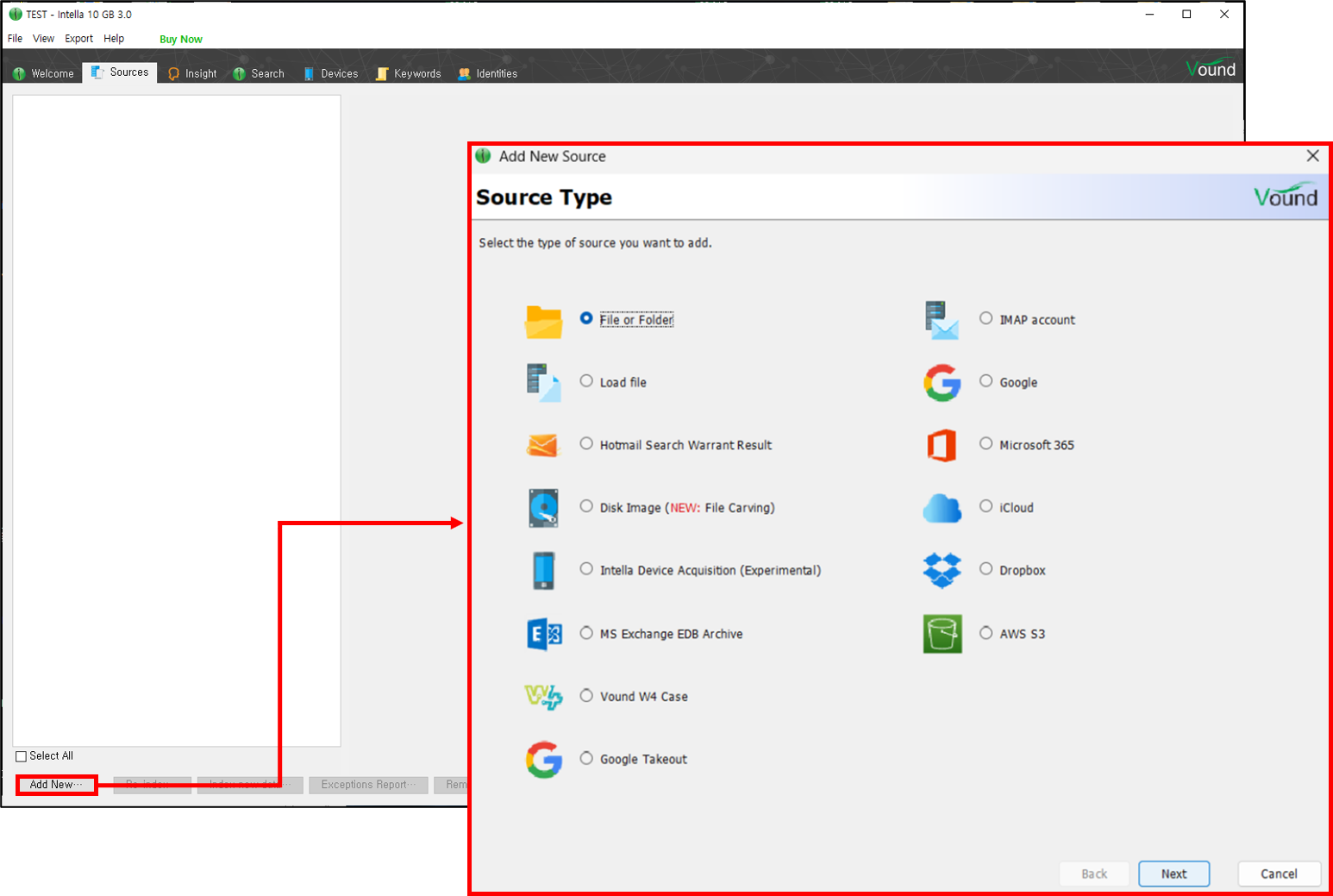
Task: Switch to the Welcome tab
Action: (43, 73)
